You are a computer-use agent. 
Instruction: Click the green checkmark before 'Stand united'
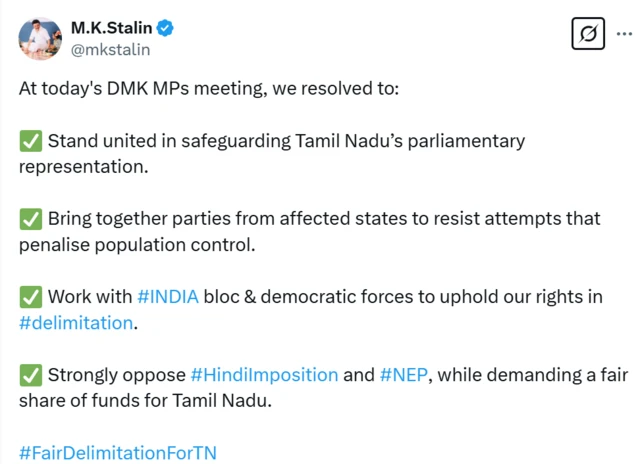(30, 141)
